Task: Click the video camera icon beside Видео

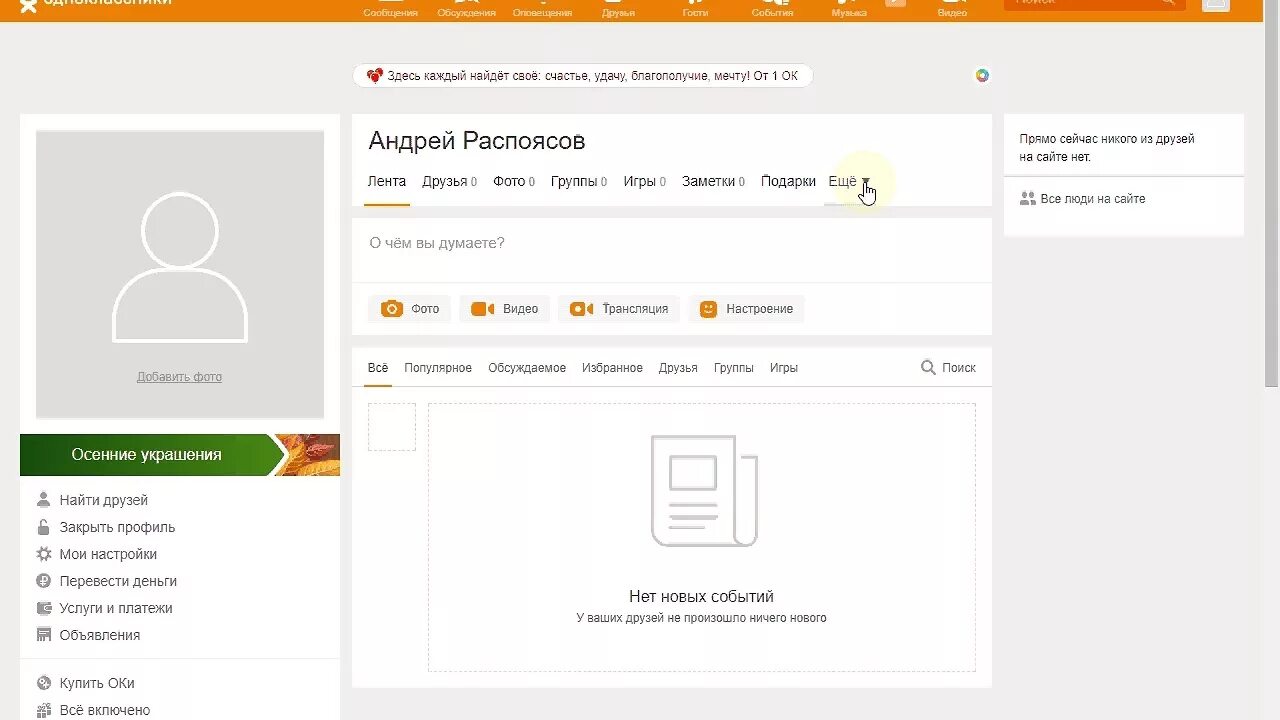Action: [483, 309]
